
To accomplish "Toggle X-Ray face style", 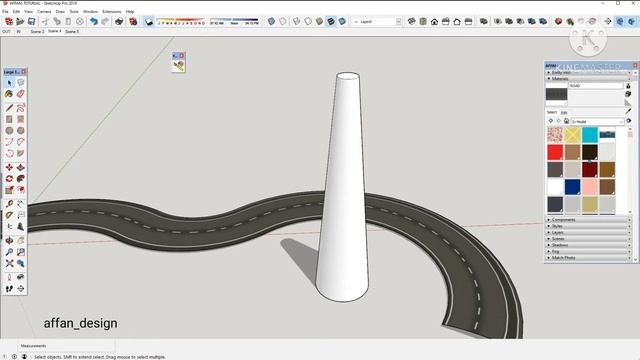I will point(271,21).
